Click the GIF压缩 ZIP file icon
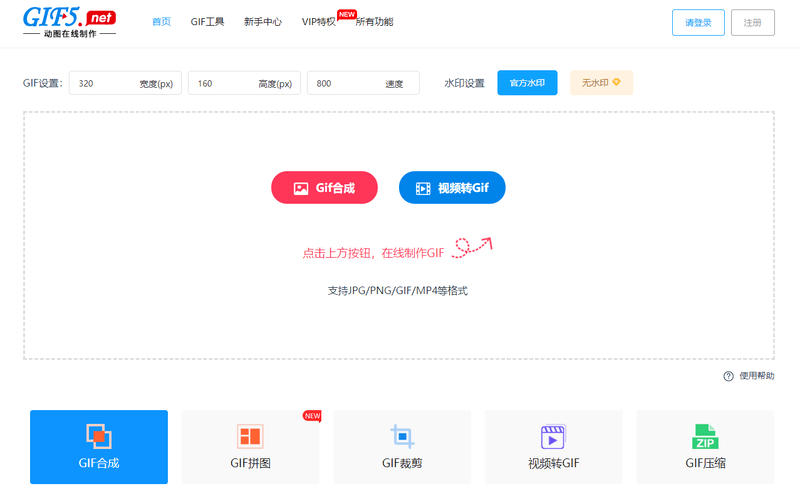 (x=705, y=436)
